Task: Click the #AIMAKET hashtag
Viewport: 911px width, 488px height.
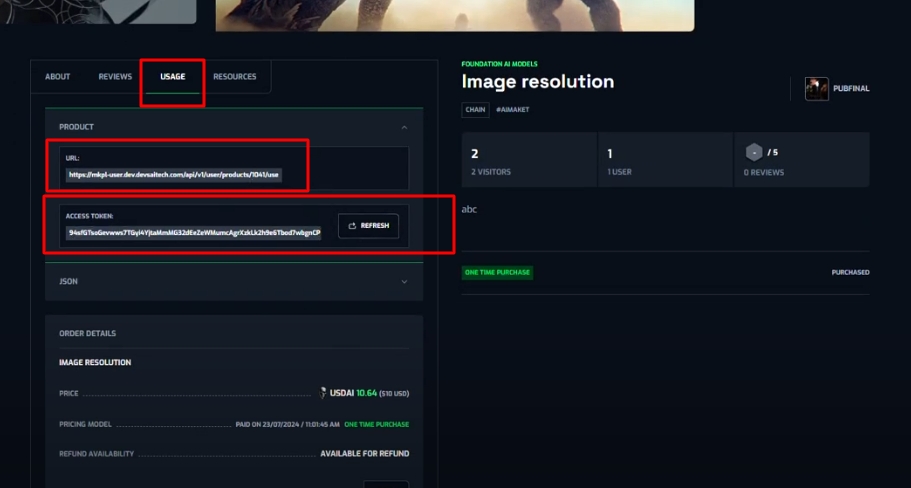Action: click(x=512, y=109)
